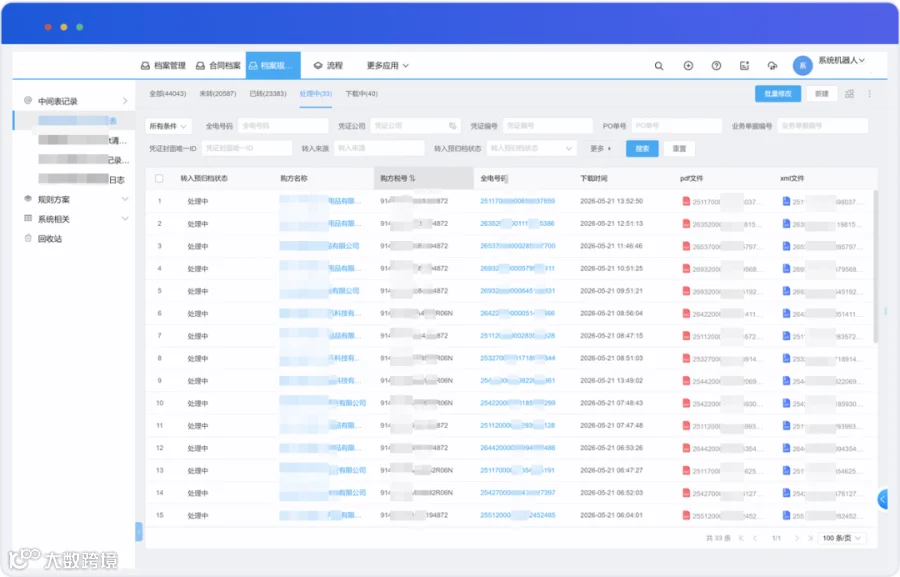This screenshot has width=900, height=577.
Task: Open the 转入预归档状态 select box
Action: point(531,148)
